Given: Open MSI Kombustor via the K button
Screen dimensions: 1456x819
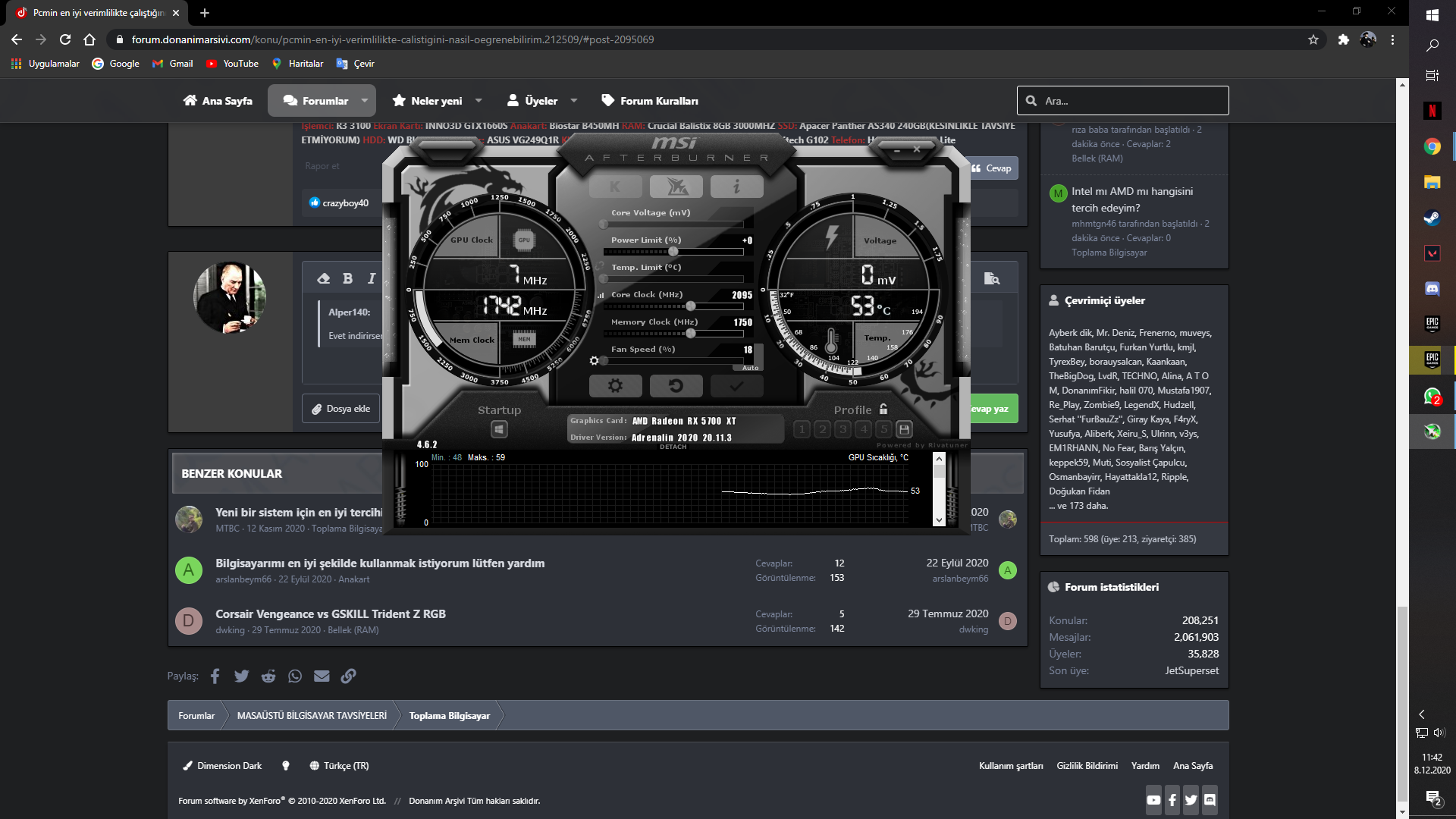Looking at the screenshot, I should pyautogui.click(x=615, y=187).
